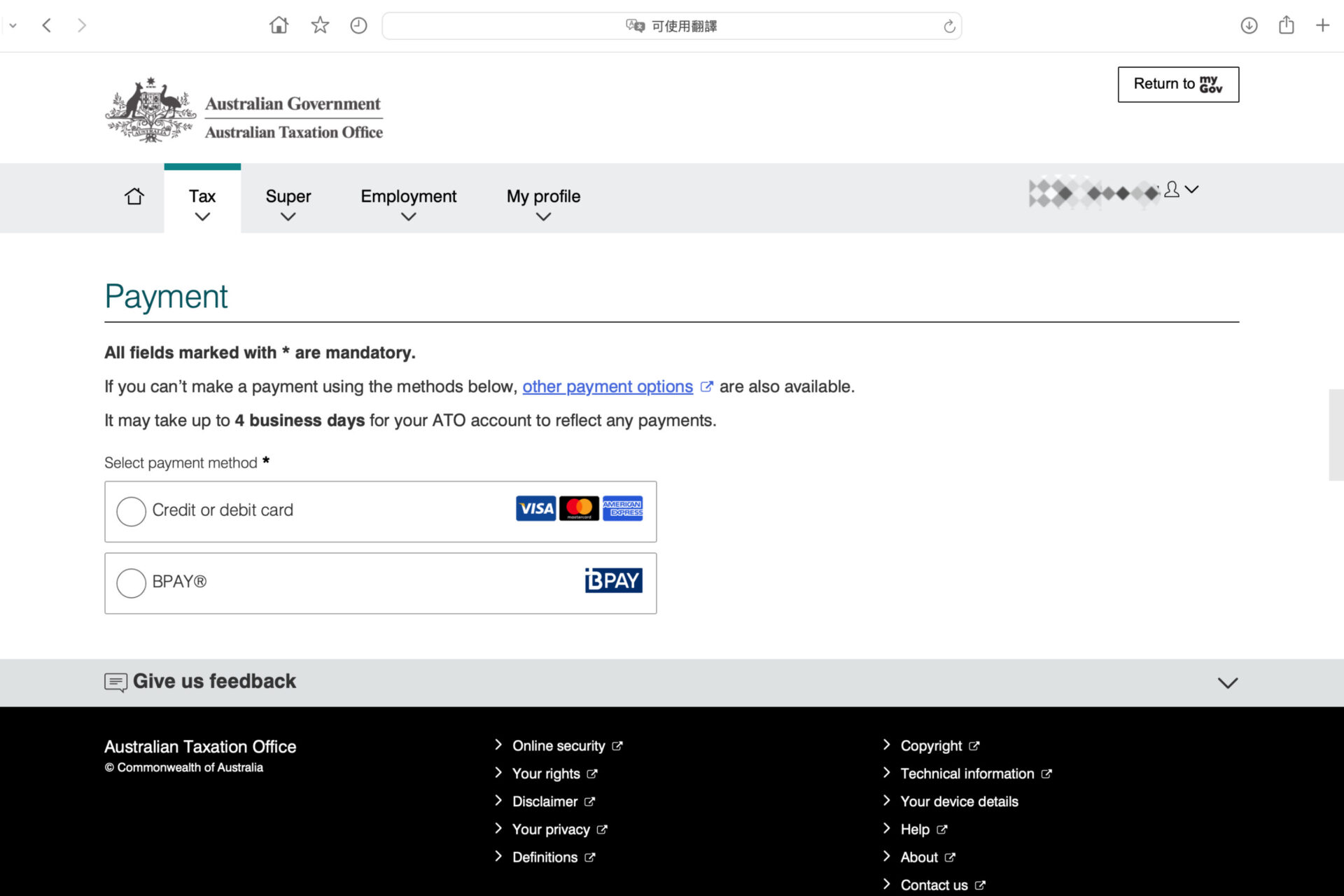
Task: Click the reload page icon
Action: click(x=949, y=27)
